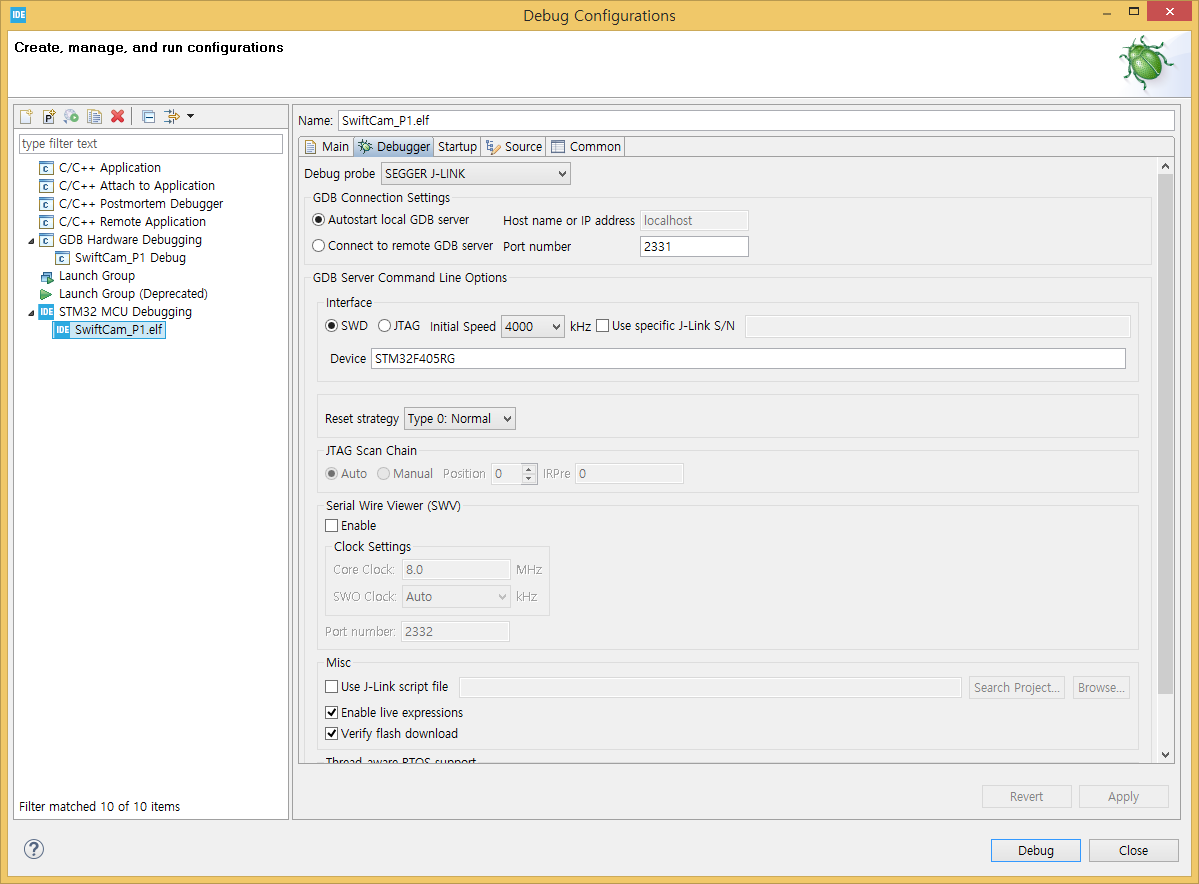This screenshot has width=1199, height=884.
Task: Click the Revert button
Action: point(1026,797)
